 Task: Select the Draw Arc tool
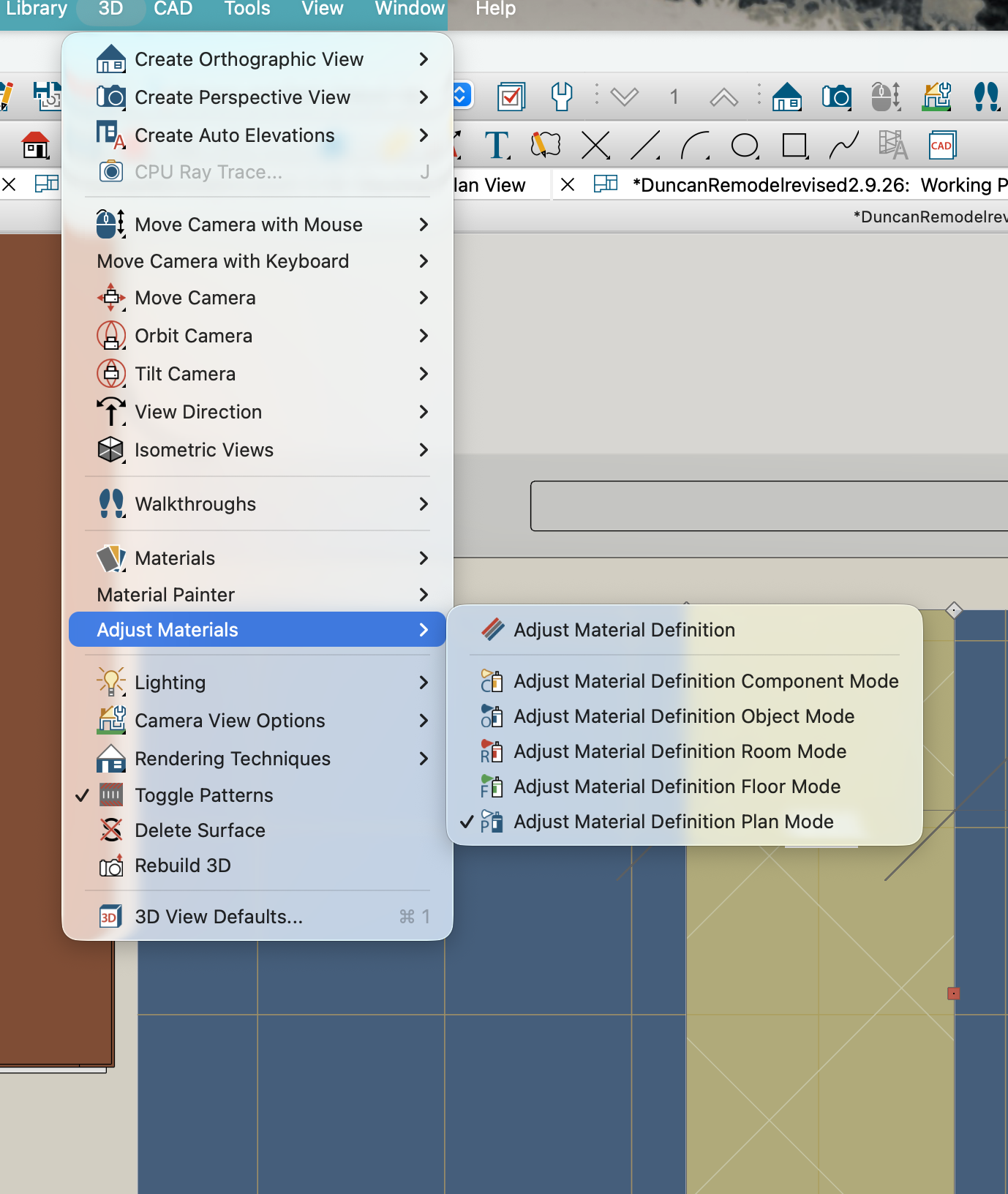(x=695, y=146)
